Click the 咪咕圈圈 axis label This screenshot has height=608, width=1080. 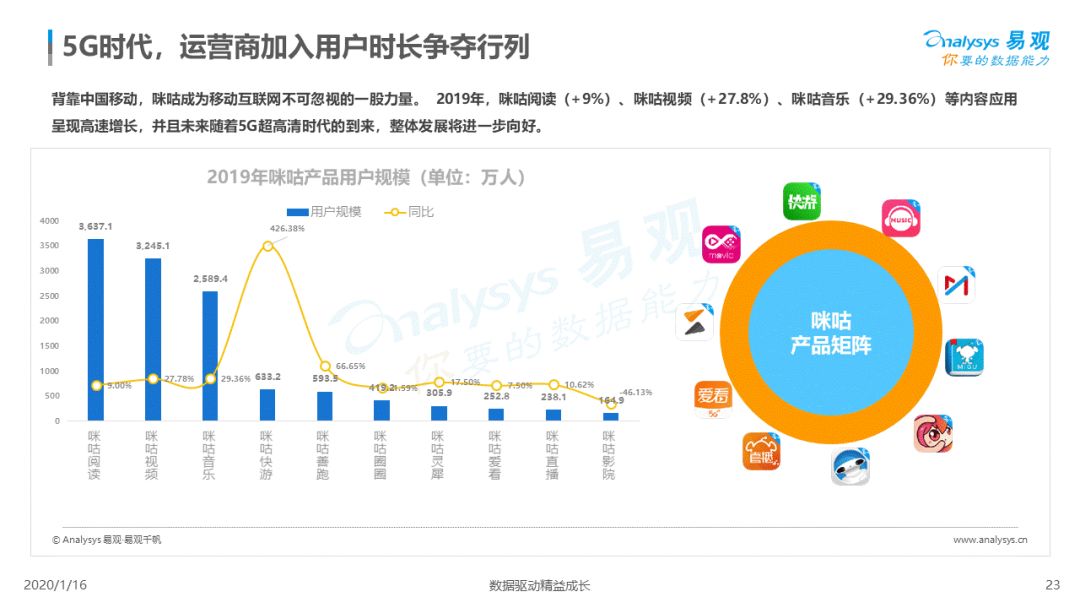pos(380,455)
